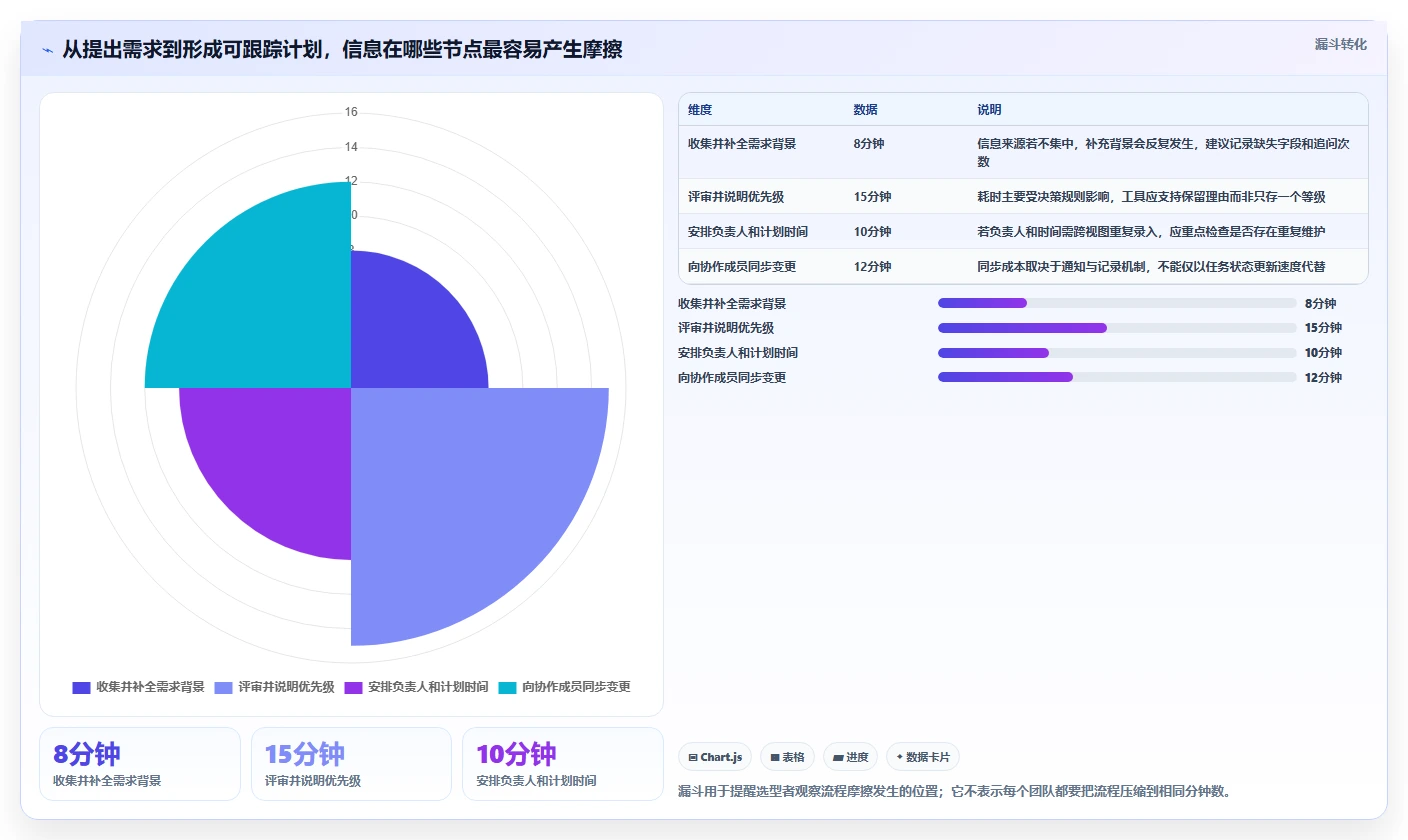Click the progress-list label 评审并说明优先级

[726, 328]
